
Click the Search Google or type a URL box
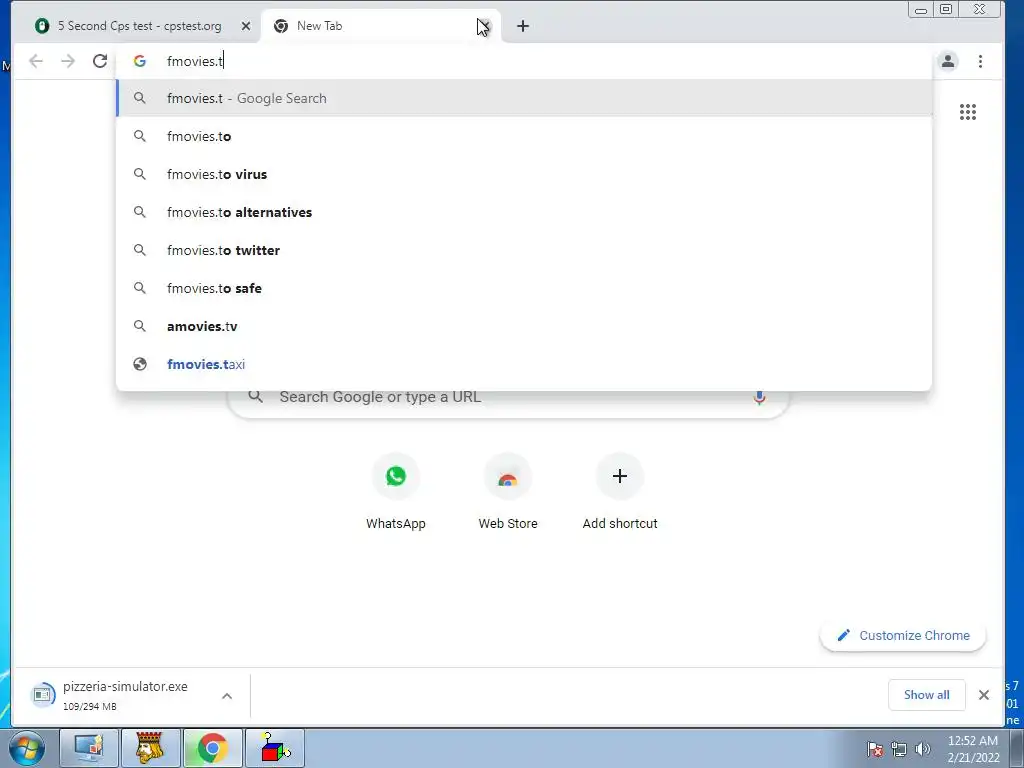508,397
